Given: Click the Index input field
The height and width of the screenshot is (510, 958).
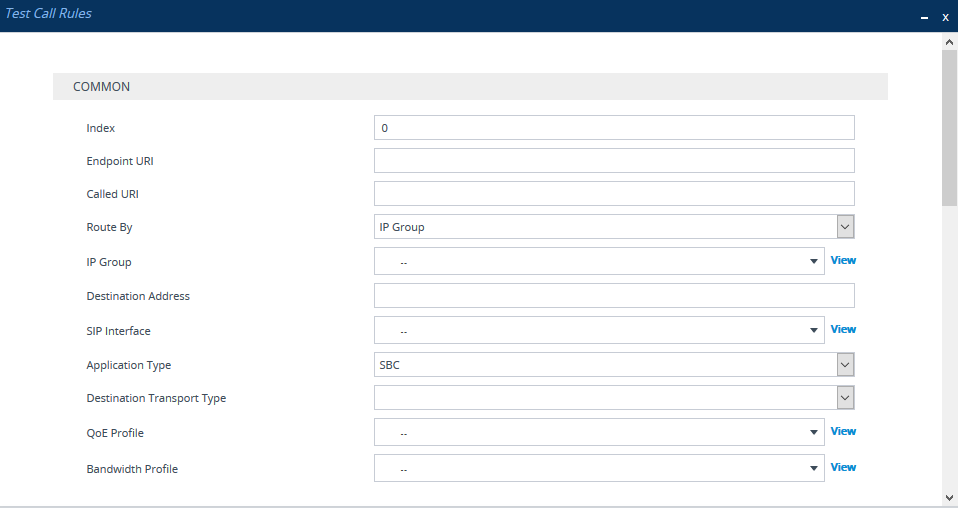Looking at the screenshot, I should click(613, 128).
